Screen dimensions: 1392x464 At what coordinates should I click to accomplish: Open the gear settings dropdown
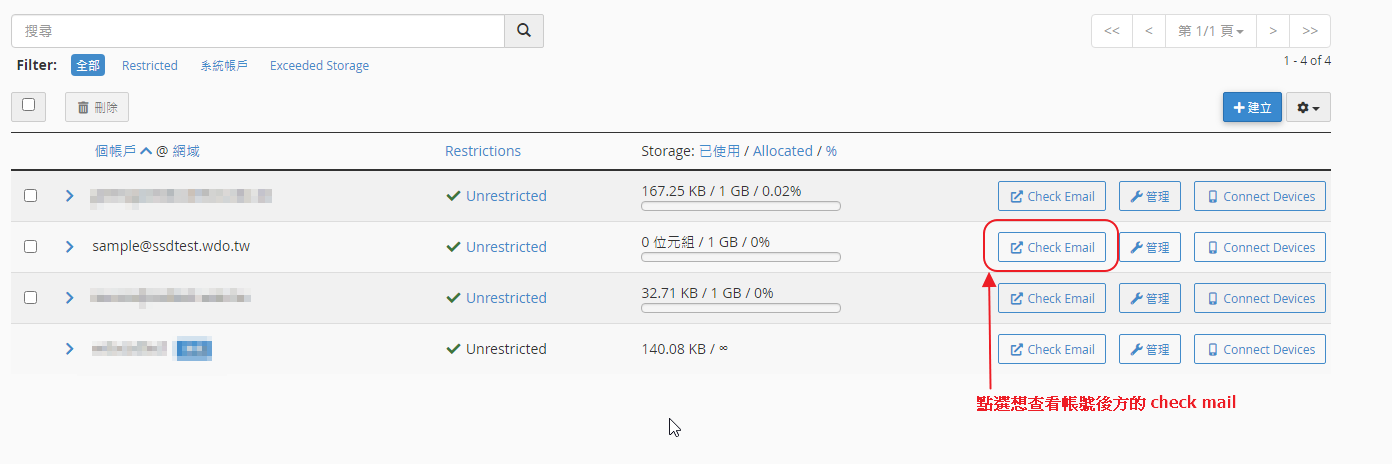point(1308,107)
